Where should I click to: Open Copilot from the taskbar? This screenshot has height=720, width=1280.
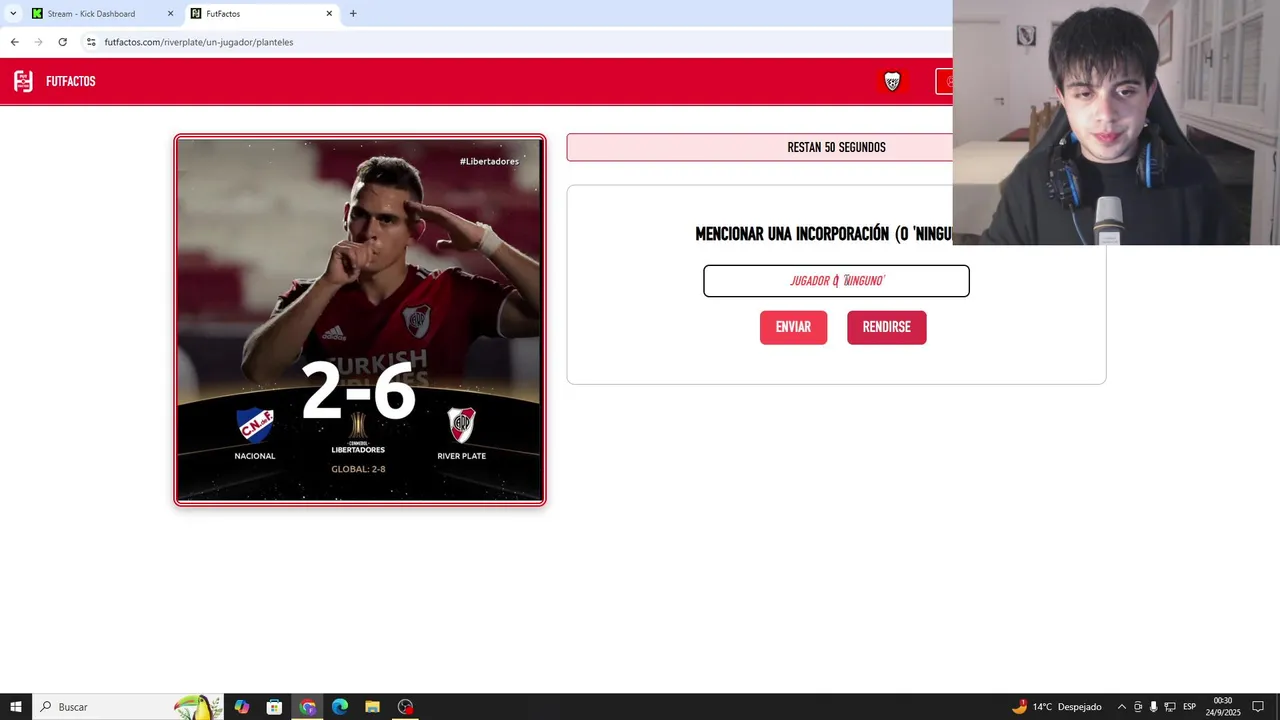241,707
